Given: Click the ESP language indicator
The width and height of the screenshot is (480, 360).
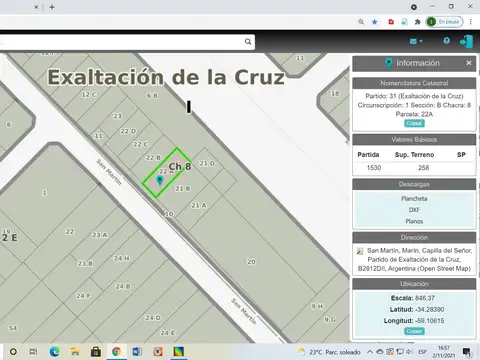Looking at the screenshot, I should point(422,352).
